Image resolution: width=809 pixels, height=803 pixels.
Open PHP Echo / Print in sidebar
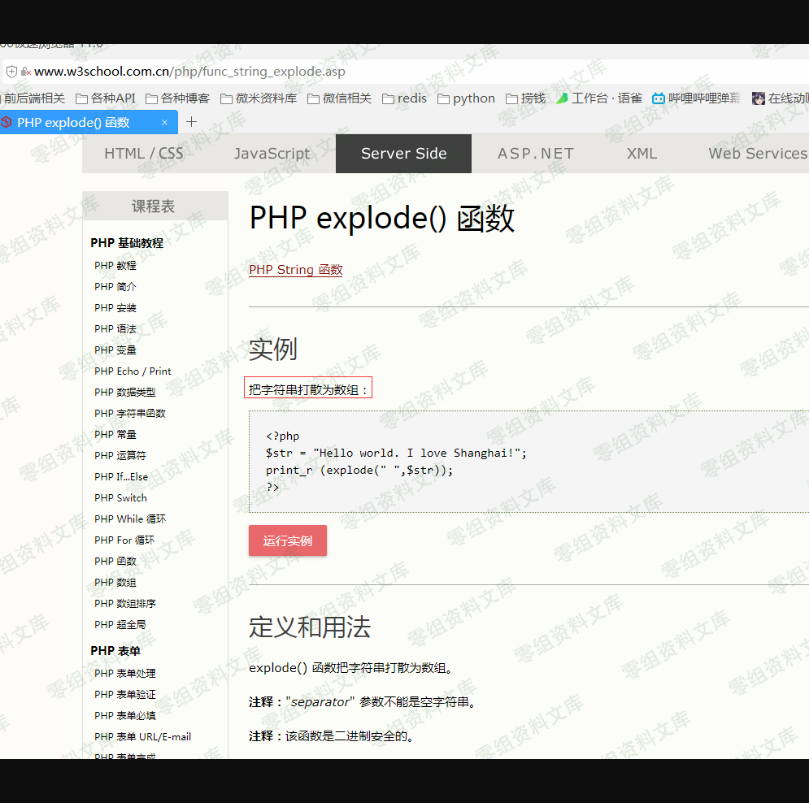tap(133, 371)
